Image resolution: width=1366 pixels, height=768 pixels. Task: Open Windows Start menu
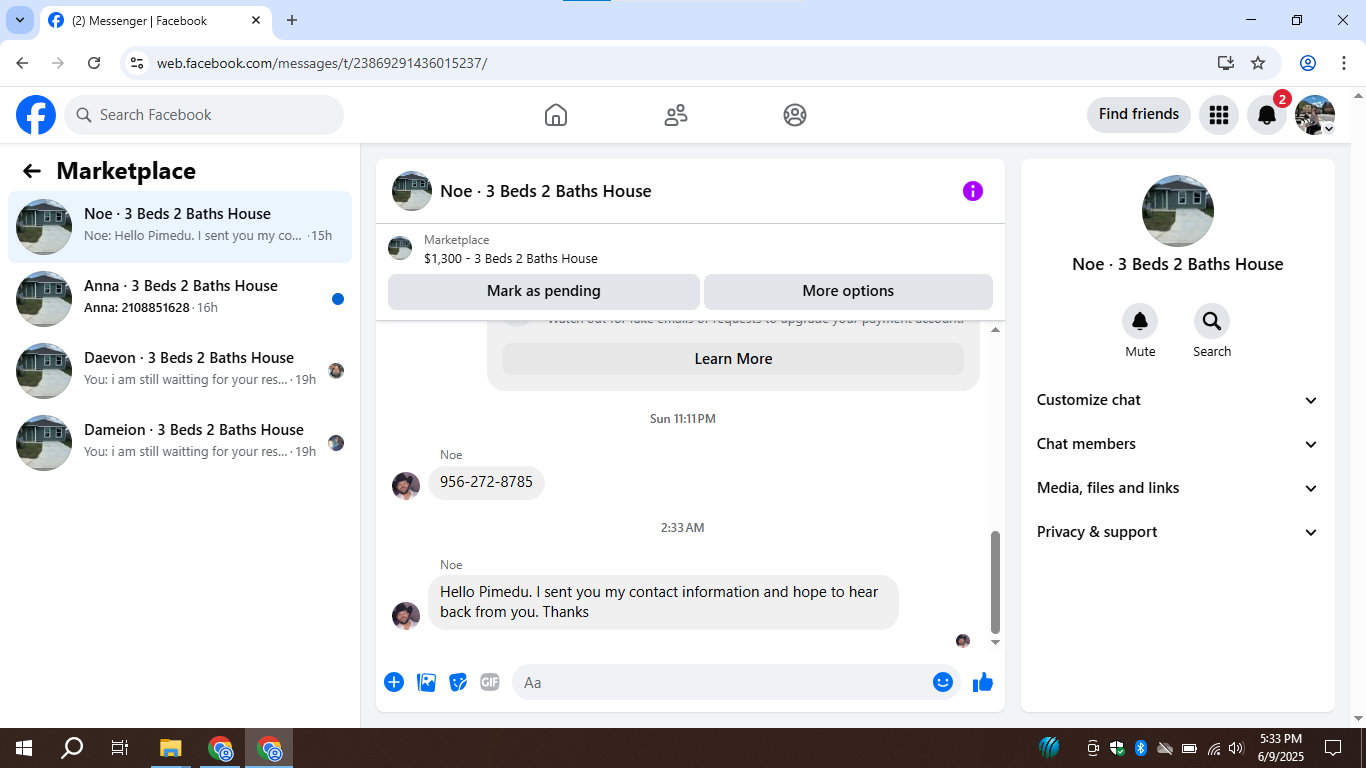24,748
